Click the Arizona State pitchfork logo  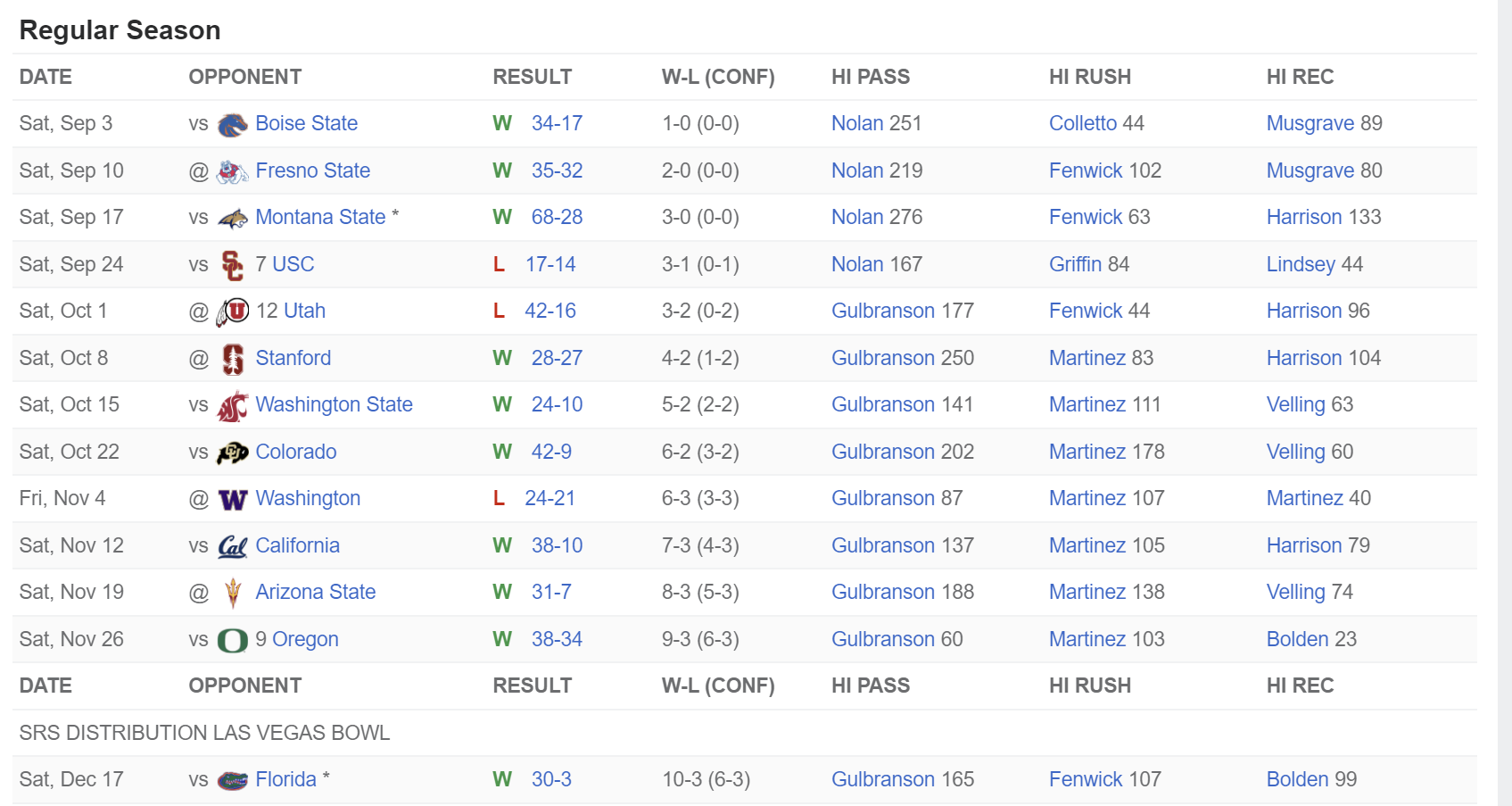coord(233,593)
